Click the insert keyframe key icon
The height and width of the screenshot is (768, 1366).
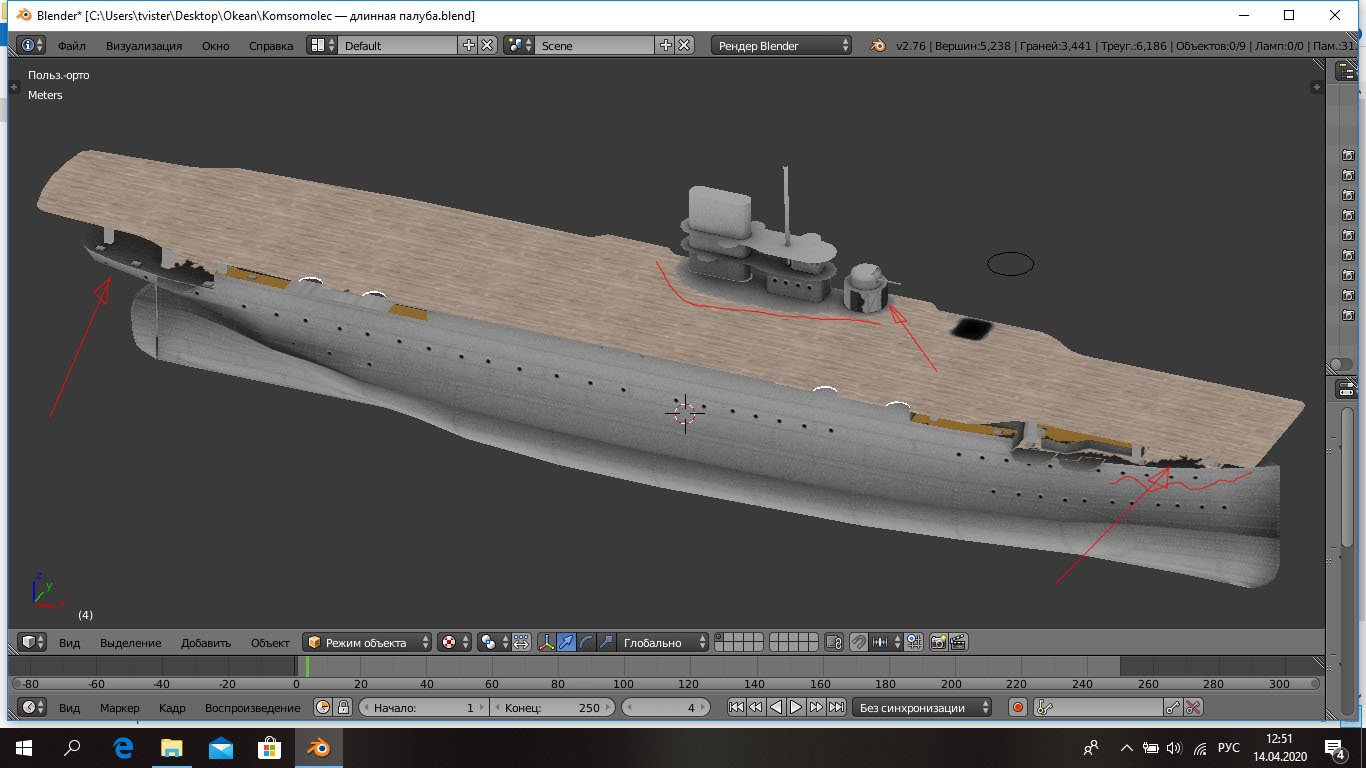click(x=1173, y=707)
